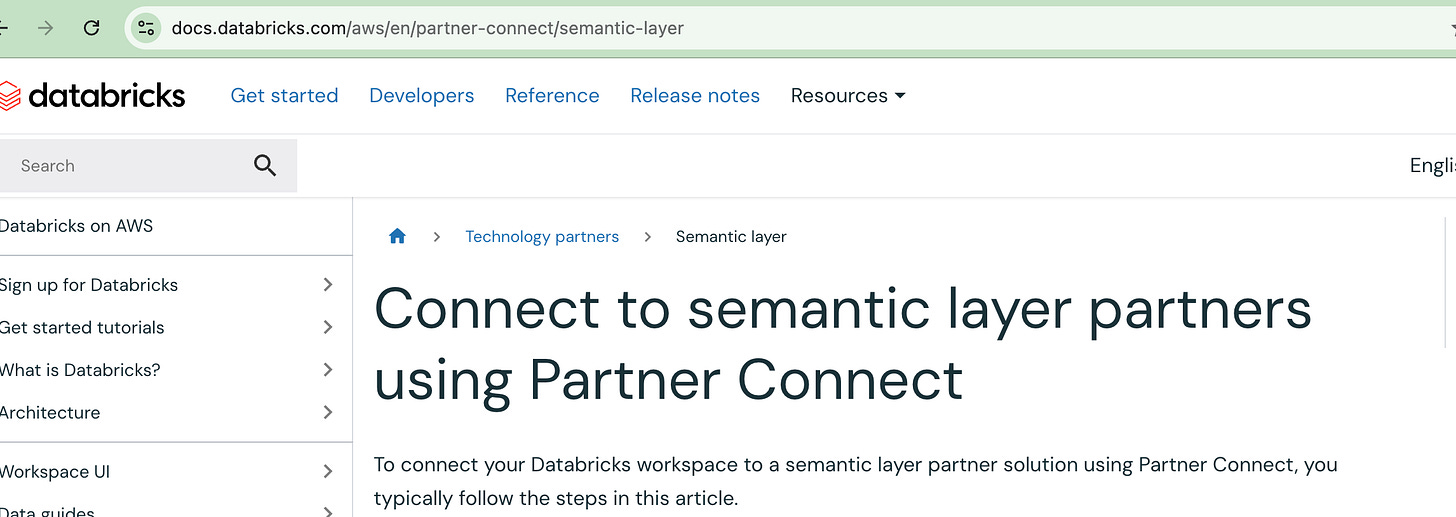The width and height of the screenshot is (1456, 517).
Task: Click the page vertical scrollbar
Action: tap(1447, 282)
